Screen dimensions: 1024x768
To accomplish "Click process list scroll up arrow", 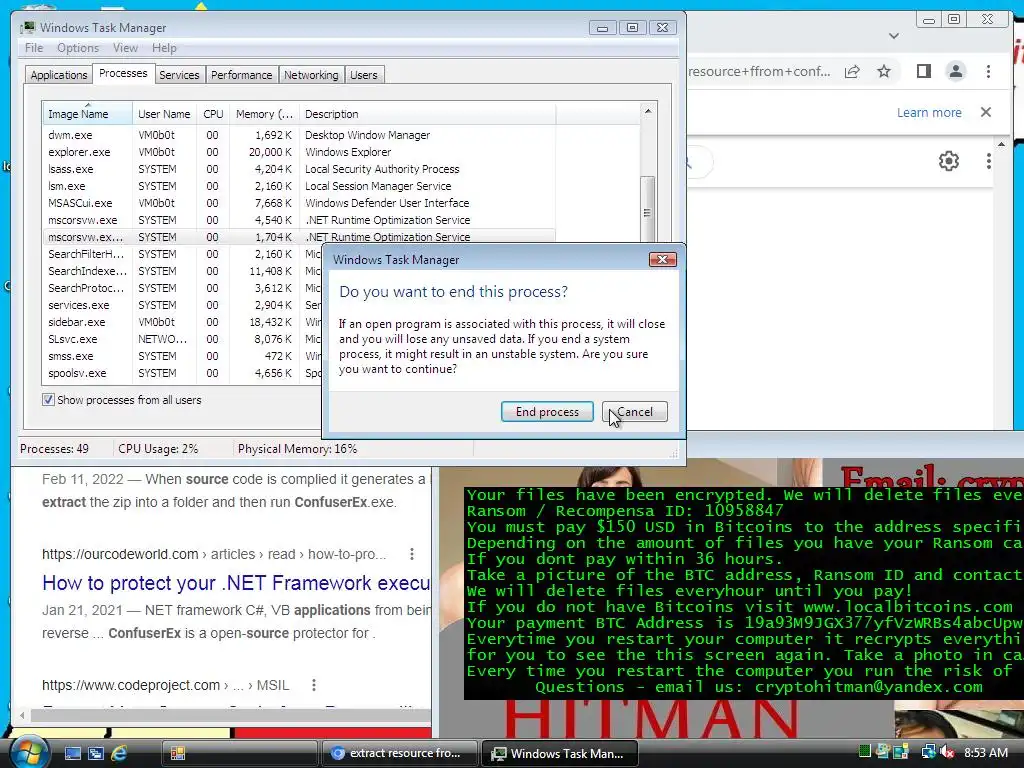I will [x=647, y=111].
